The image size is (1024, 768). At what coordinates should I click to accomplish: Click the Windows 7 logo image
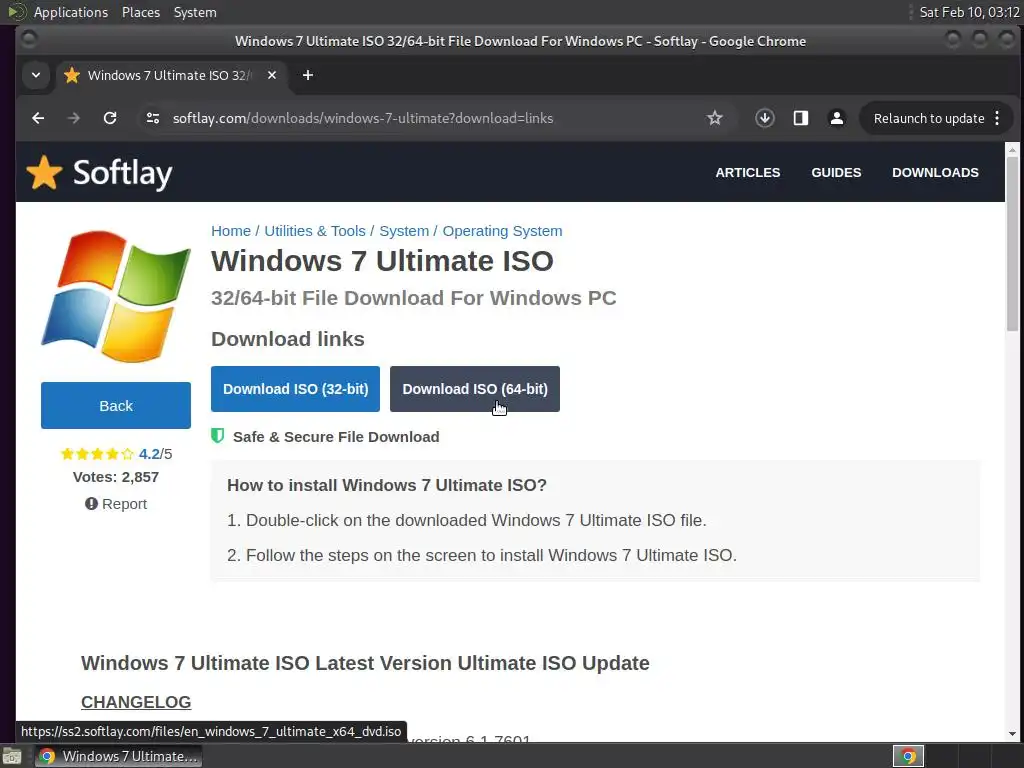[x=116, y=295]
